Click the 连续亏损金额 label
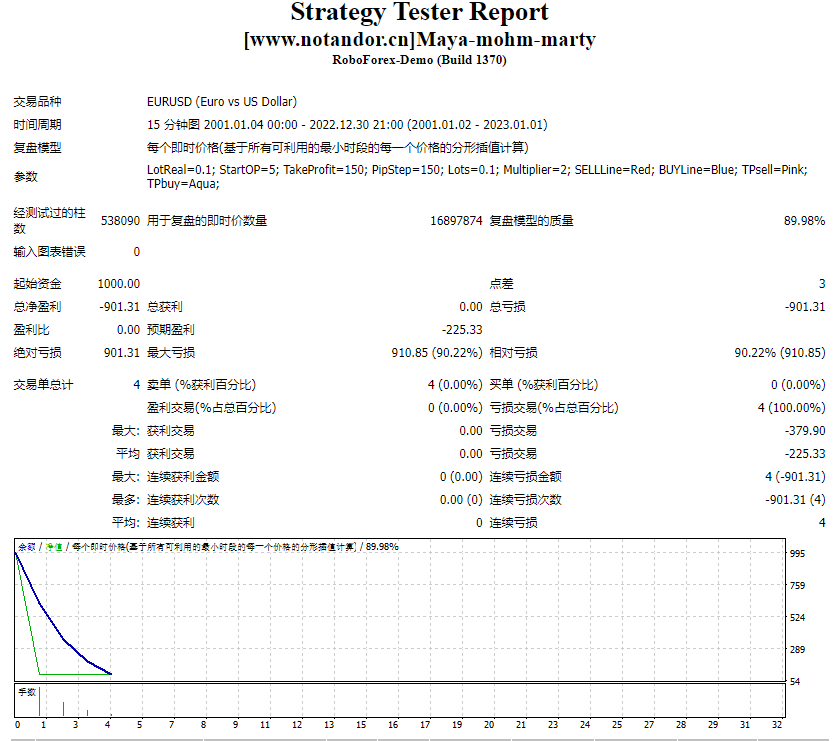The height and width of the screenshot is (741, 838). click(x=525, y=477)
